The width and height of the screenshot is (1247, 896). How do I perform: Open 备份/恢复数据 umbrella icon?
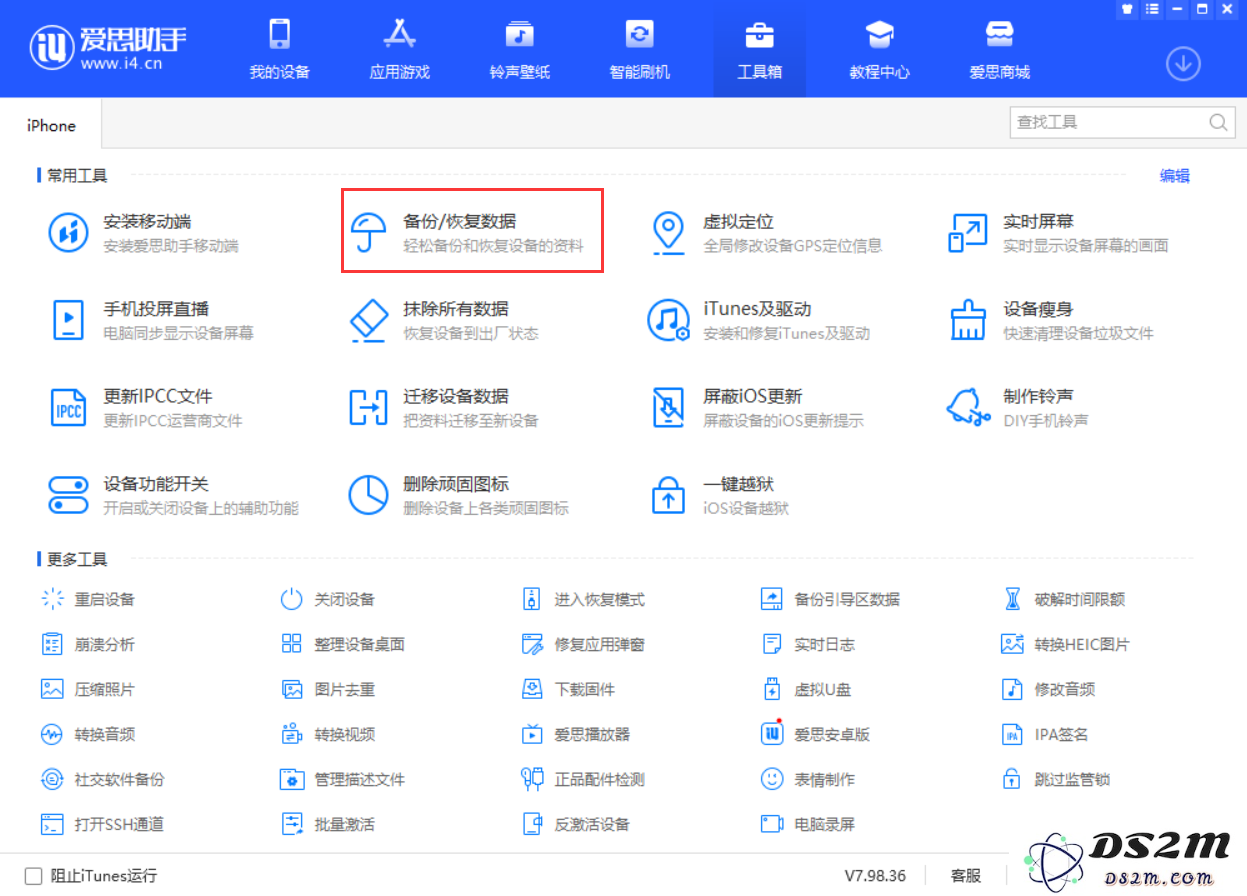tap(369, 233)
